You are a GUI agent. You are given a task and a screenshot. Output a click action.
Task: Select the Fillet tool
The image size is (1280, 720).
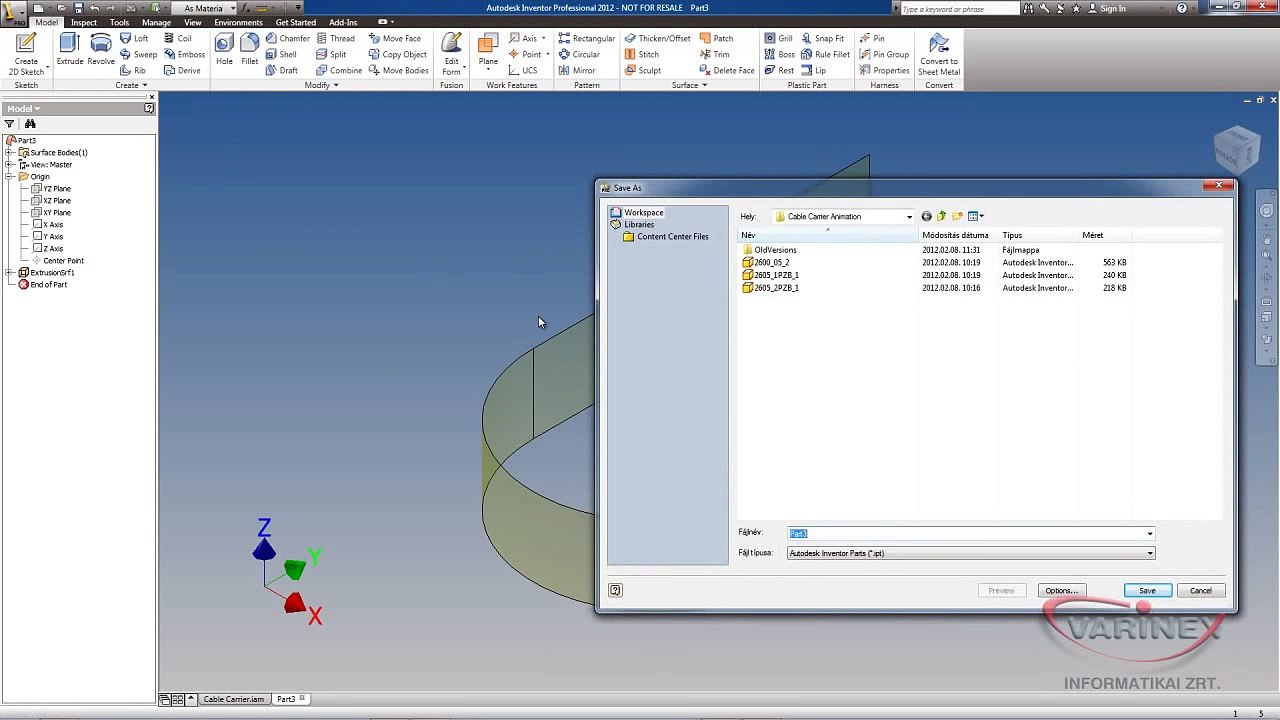[x=249, y=50]
